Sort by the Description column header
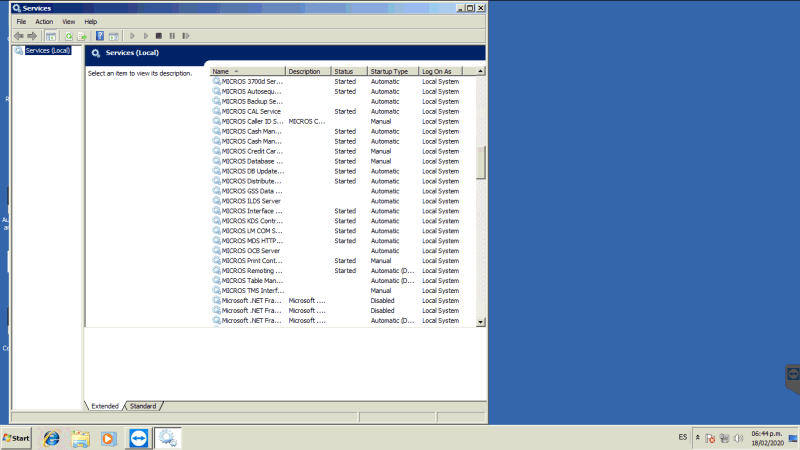 point(308,71)
